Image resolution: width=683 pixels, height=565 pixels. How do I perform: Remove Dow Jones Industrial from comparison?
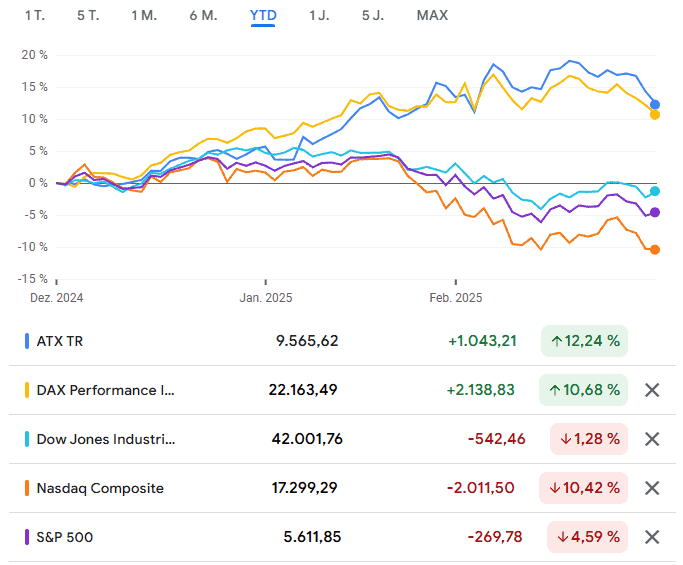(x=652, y=439)
